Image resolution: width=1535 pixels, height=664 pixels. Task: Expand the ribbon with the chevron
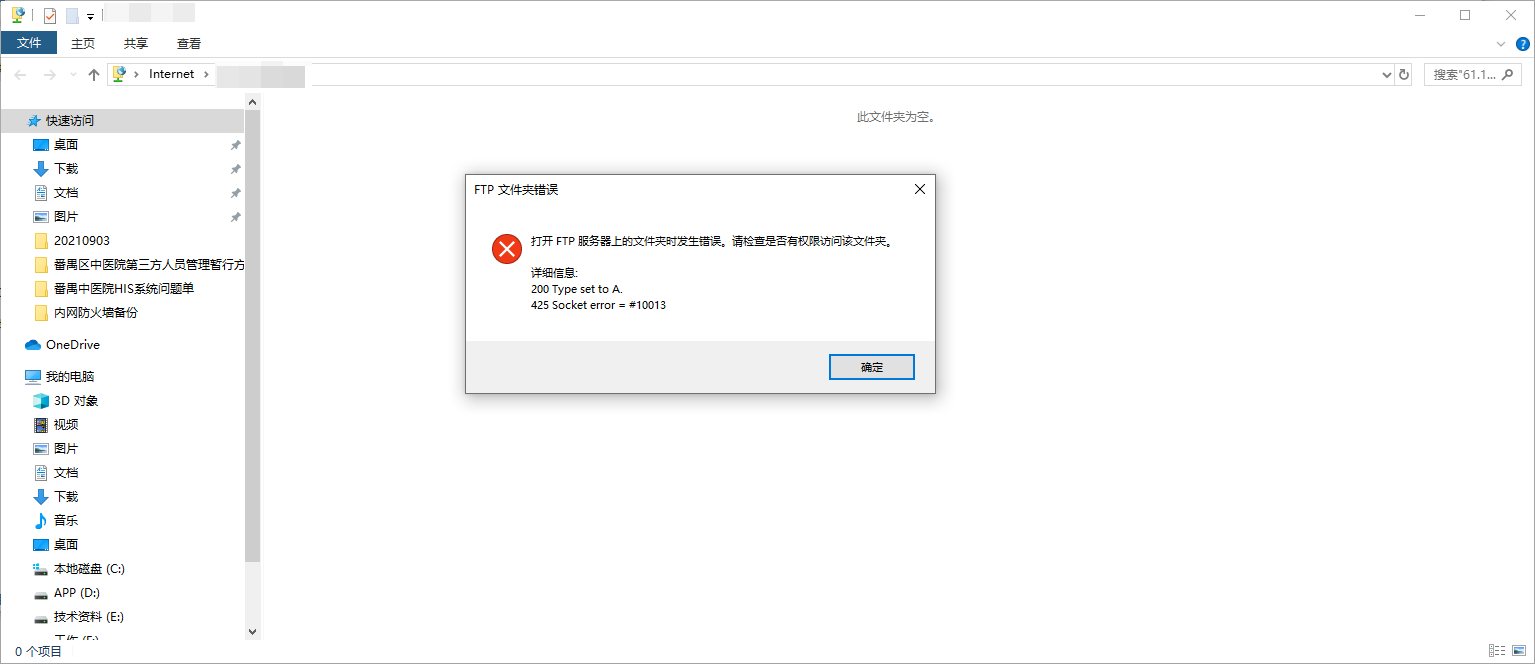1500,44
